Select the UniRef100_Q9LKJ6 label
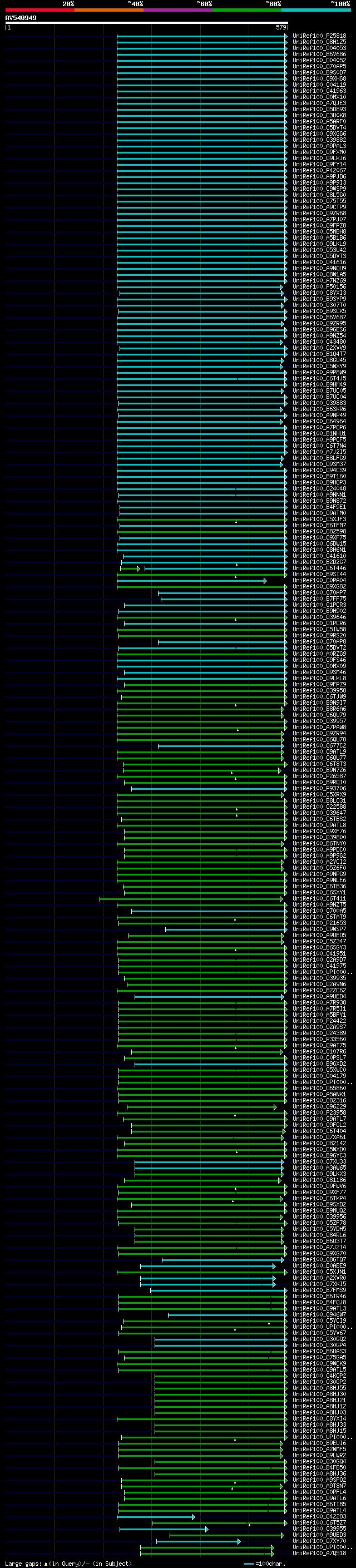356x1568 pixels. (x=319, y=159)
